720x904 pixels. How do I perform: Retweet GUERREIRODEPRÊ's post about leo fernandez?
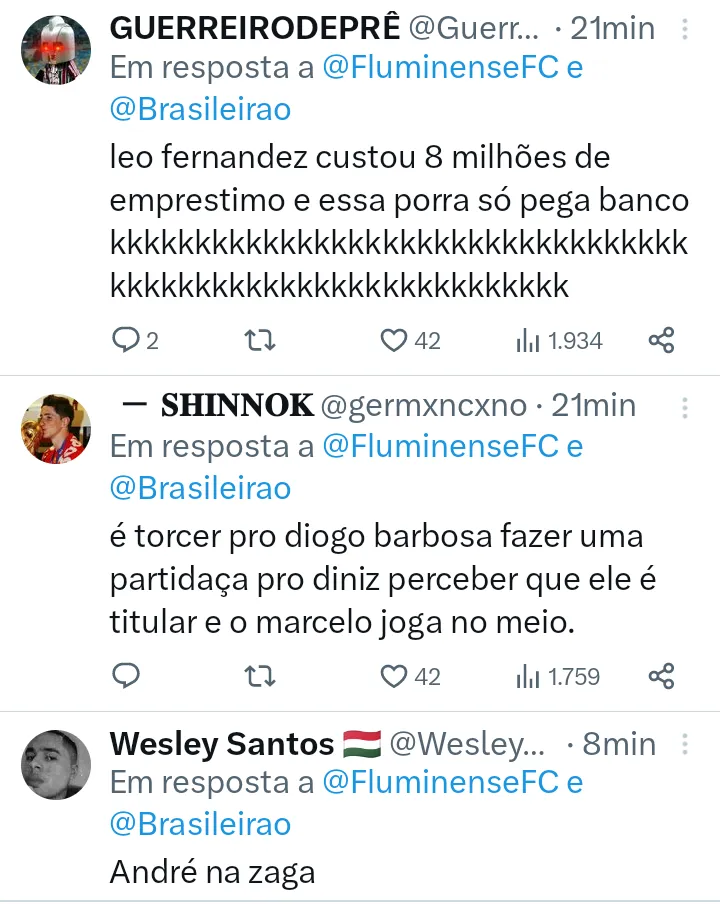(x=260, y=341)
